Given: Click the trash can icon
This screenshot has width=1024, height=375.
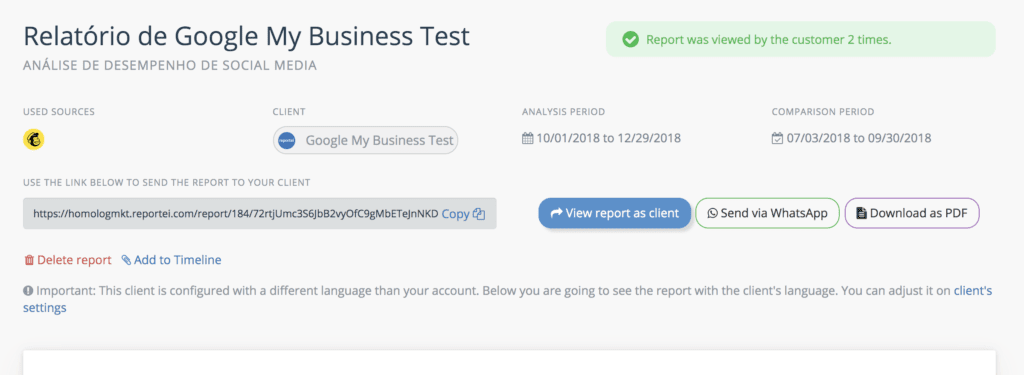Looking at the screenshot, I should point(29,260).
